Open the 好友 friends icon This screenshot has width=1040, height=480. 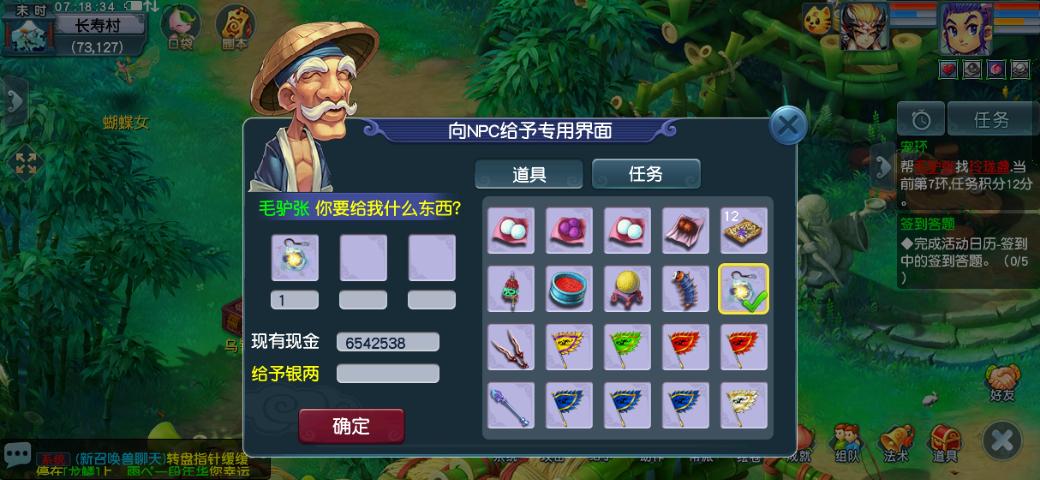click(x=1002, y=383)
